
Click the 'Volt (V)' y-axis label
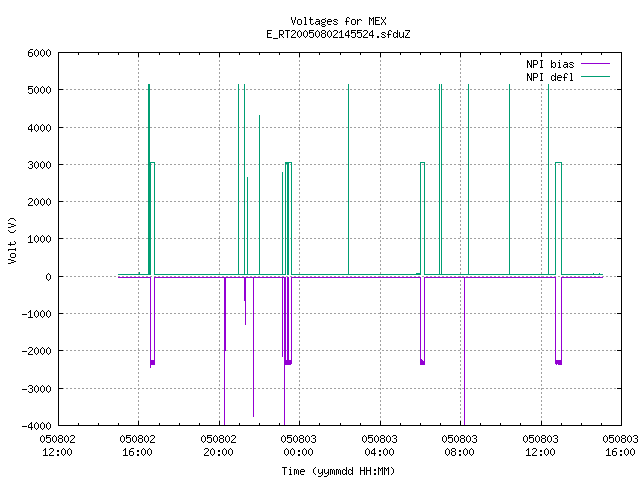[x=13, y=240]
